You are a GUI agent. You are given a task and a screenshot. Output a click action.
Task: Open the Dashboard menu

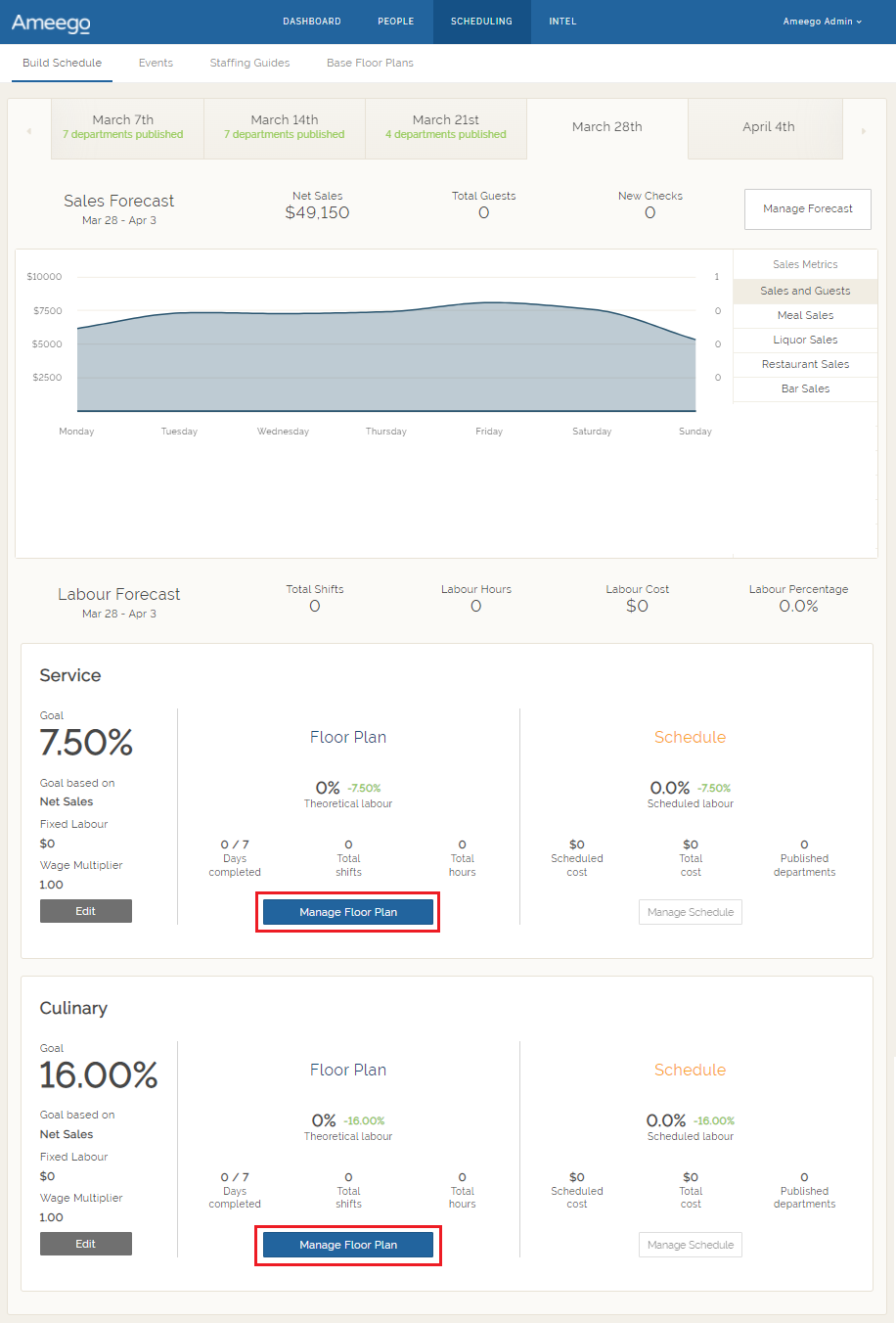[312, 22]
